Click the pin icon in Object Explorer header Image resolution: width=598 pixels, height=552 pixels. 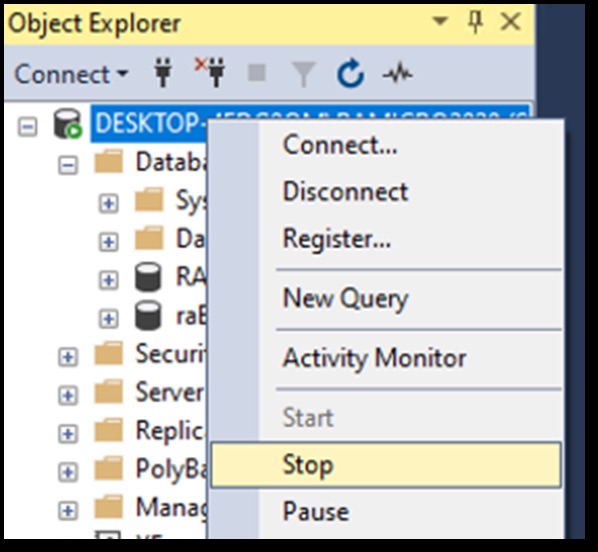475,22
